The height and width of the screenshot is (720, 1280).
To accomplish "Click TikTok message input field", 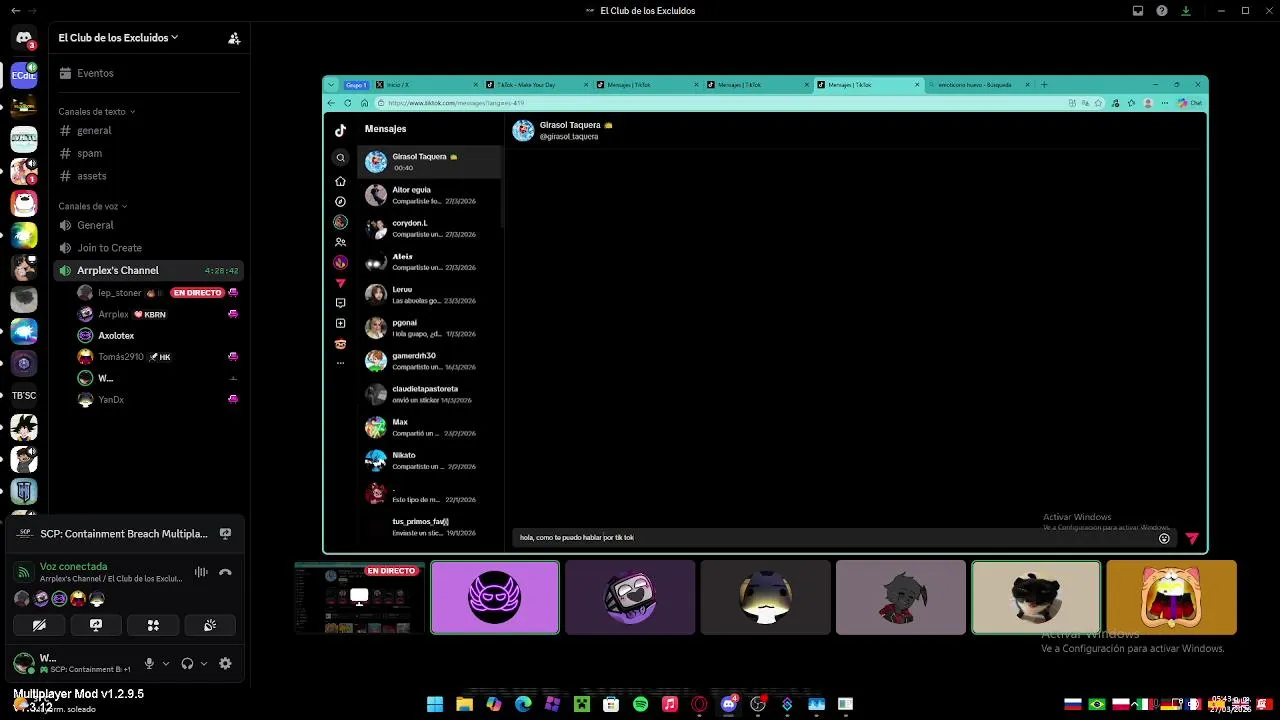I will (835, 538).
